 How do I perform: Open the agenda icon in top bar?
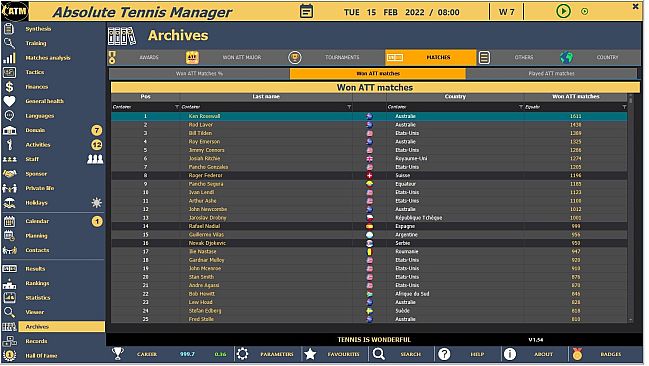pos(306,11)
